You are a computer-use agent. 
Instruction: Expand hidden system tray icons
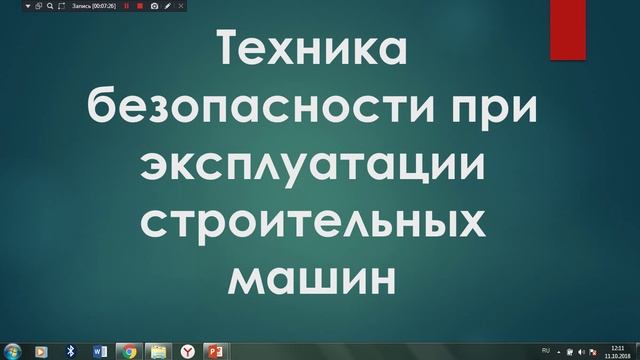point(559,352)
